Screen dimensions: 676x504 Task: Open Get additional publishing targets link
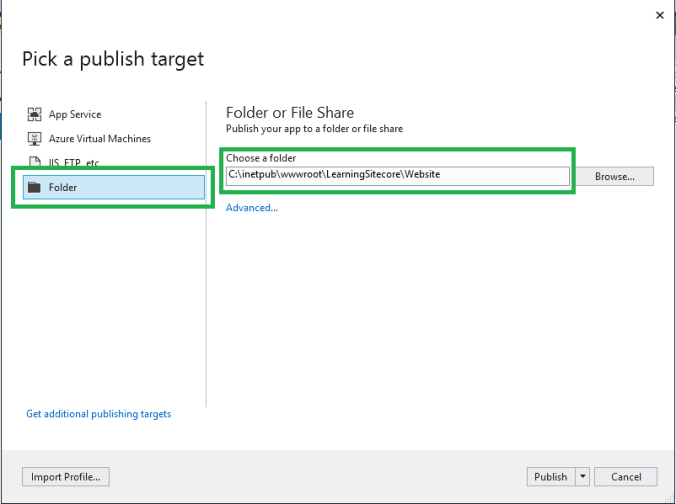coord(99,414)
